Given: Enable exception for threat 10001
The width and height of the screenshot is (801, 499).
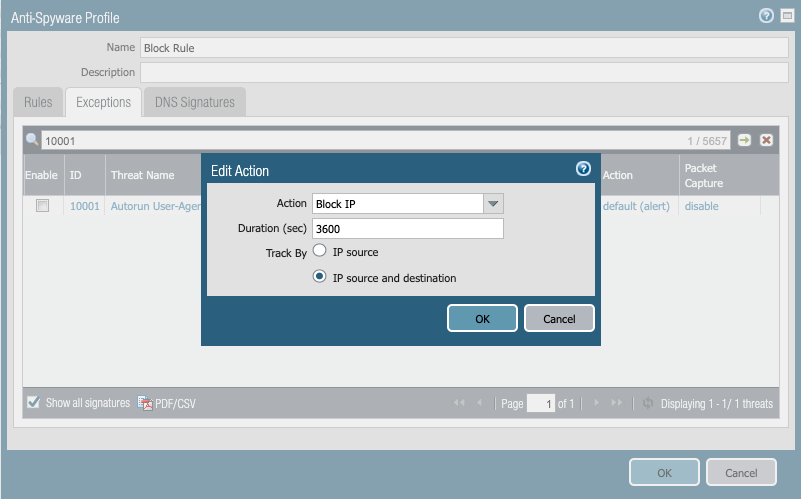Looking at the screenshot, I should (x=42, y=206).
